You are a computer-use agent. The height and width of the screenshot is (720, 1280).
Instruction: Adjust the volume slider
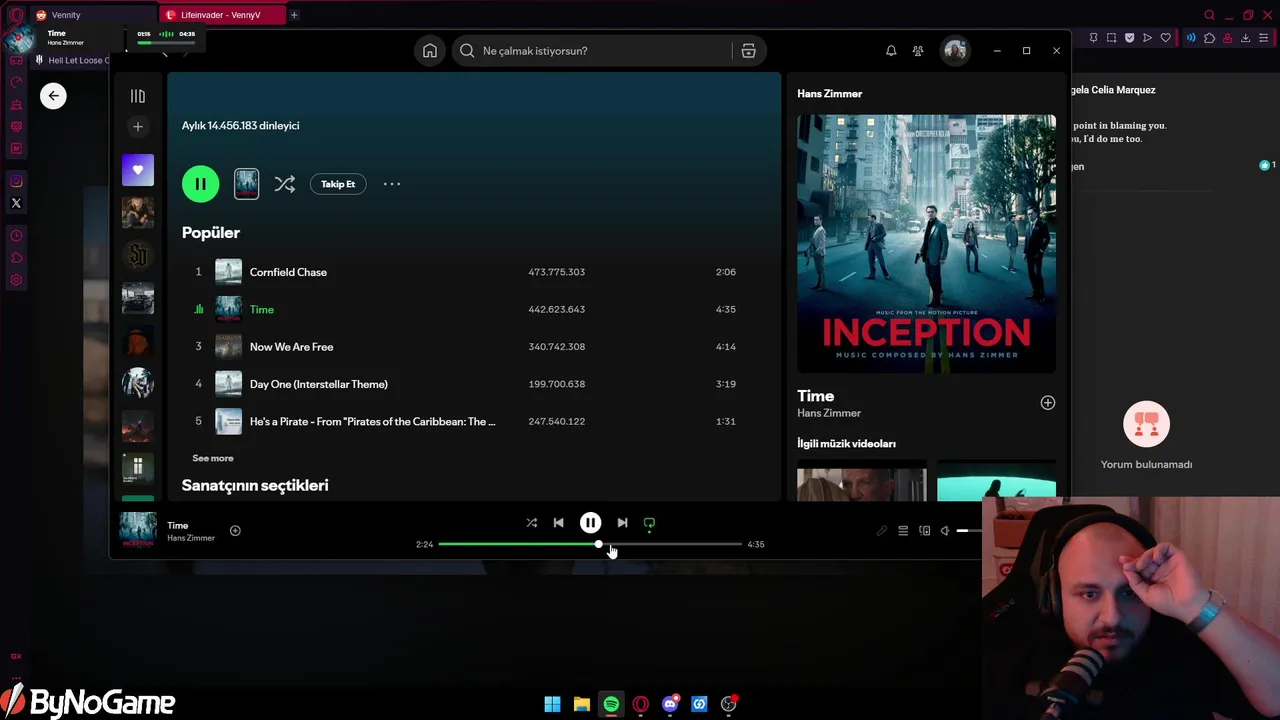tap(968, 531)
